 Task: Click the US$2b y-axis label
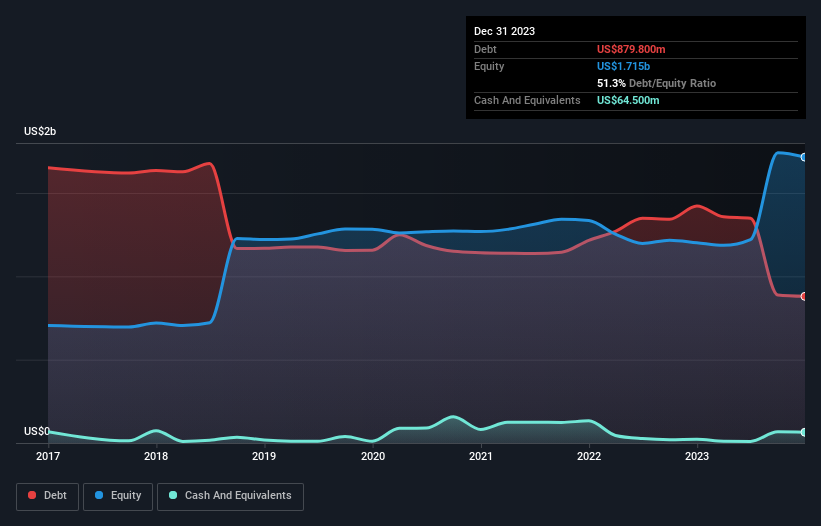point(40,131)
